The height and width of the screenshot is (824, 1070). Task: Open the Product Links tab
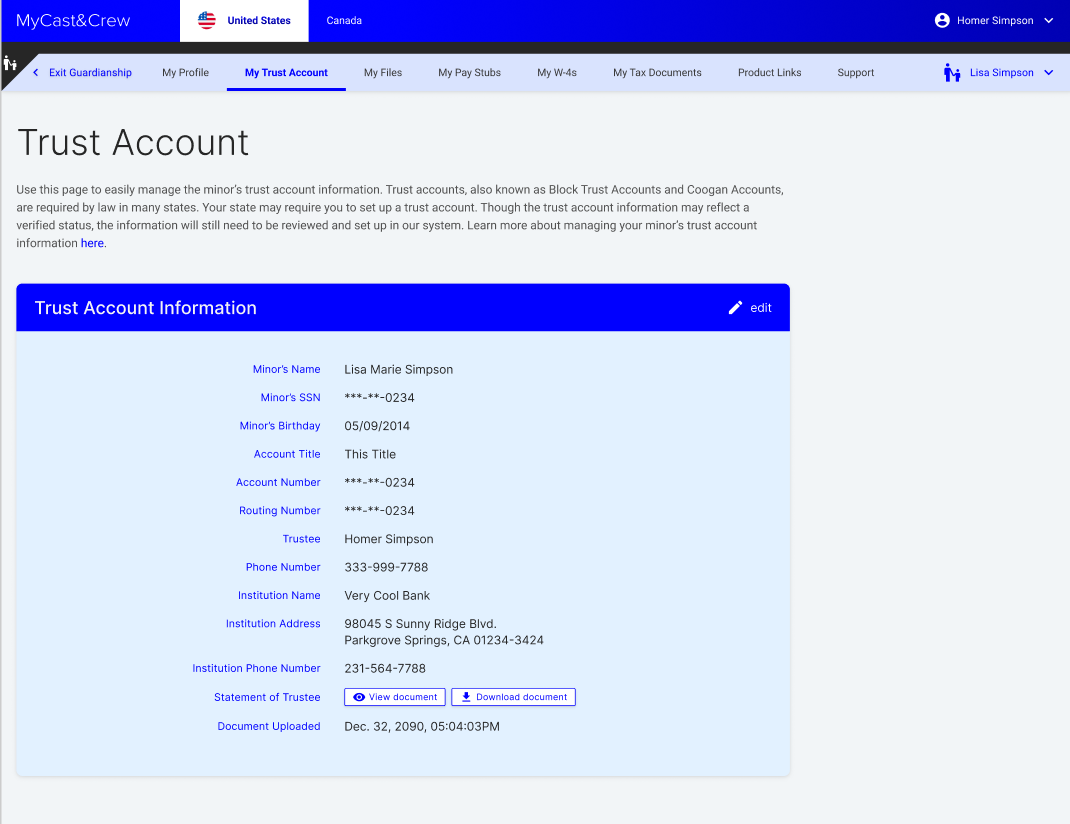pos(770,72)
